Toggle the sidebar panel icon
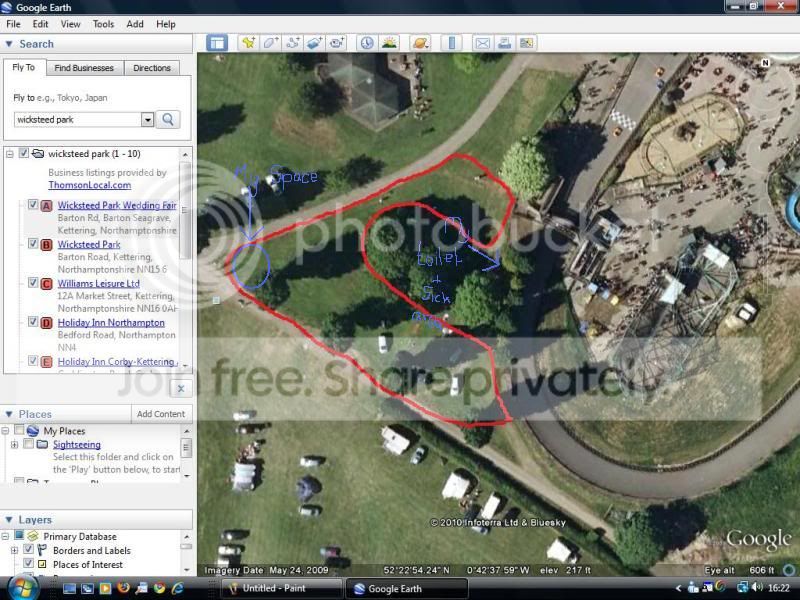This screenshot has width=800, height=600. point(217,43)
